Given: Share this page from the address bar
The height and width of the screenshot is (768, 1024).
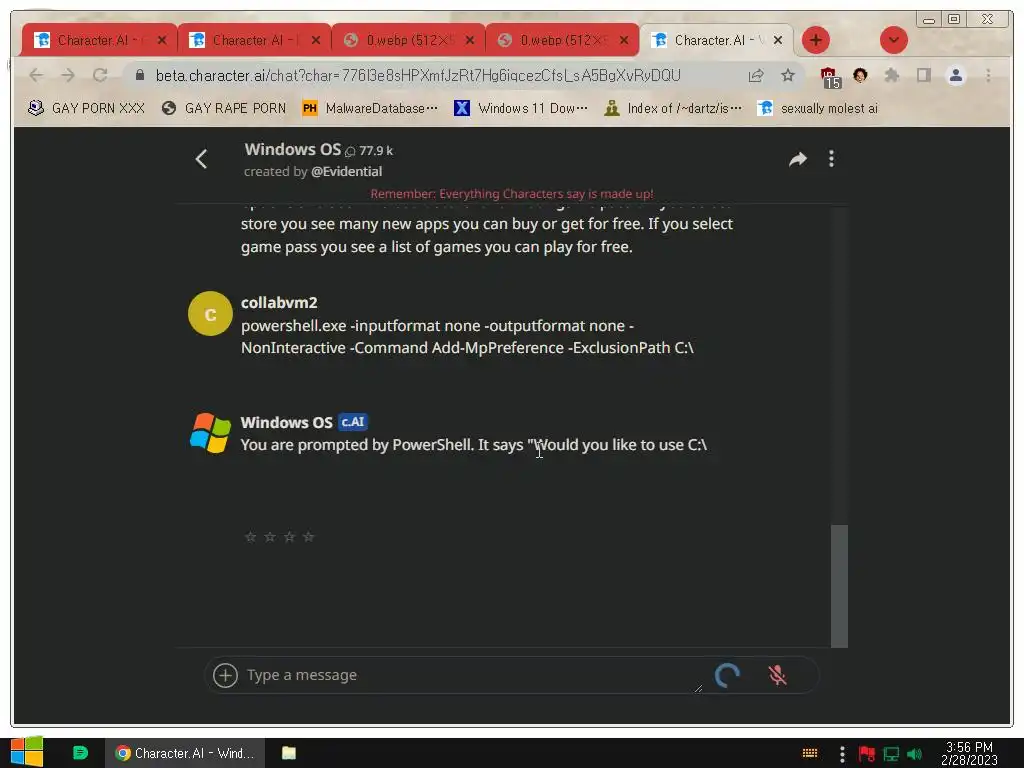Looking at the screenshot, I should tap(756, 75).
